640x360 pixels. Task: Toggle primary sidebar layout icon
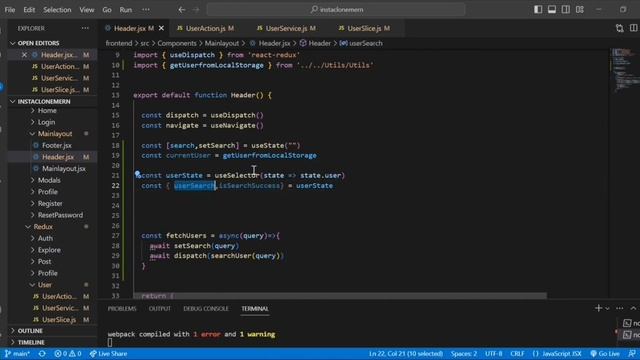[x=538, y=9]
